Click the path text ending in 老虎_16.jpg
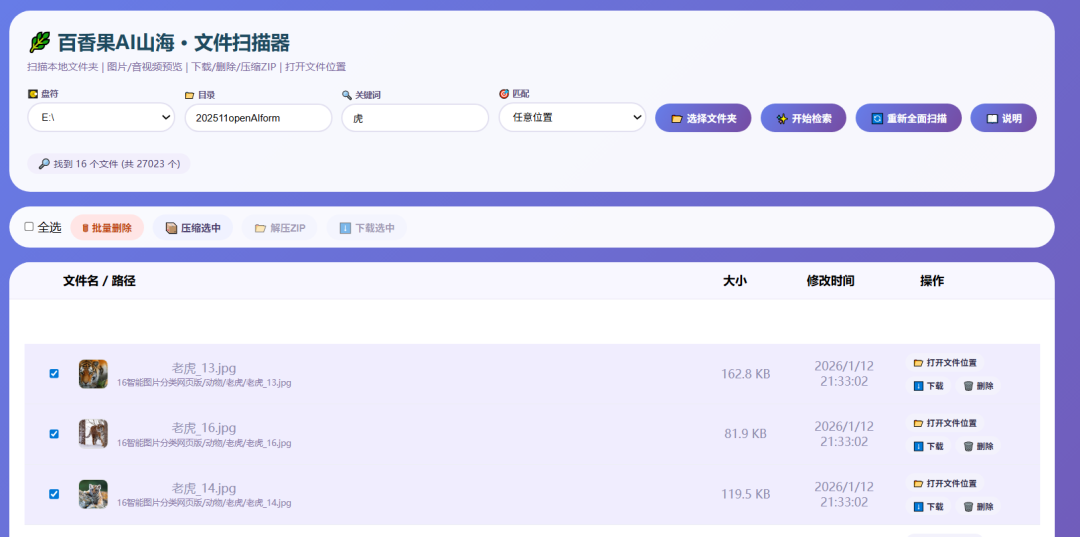 204,443
